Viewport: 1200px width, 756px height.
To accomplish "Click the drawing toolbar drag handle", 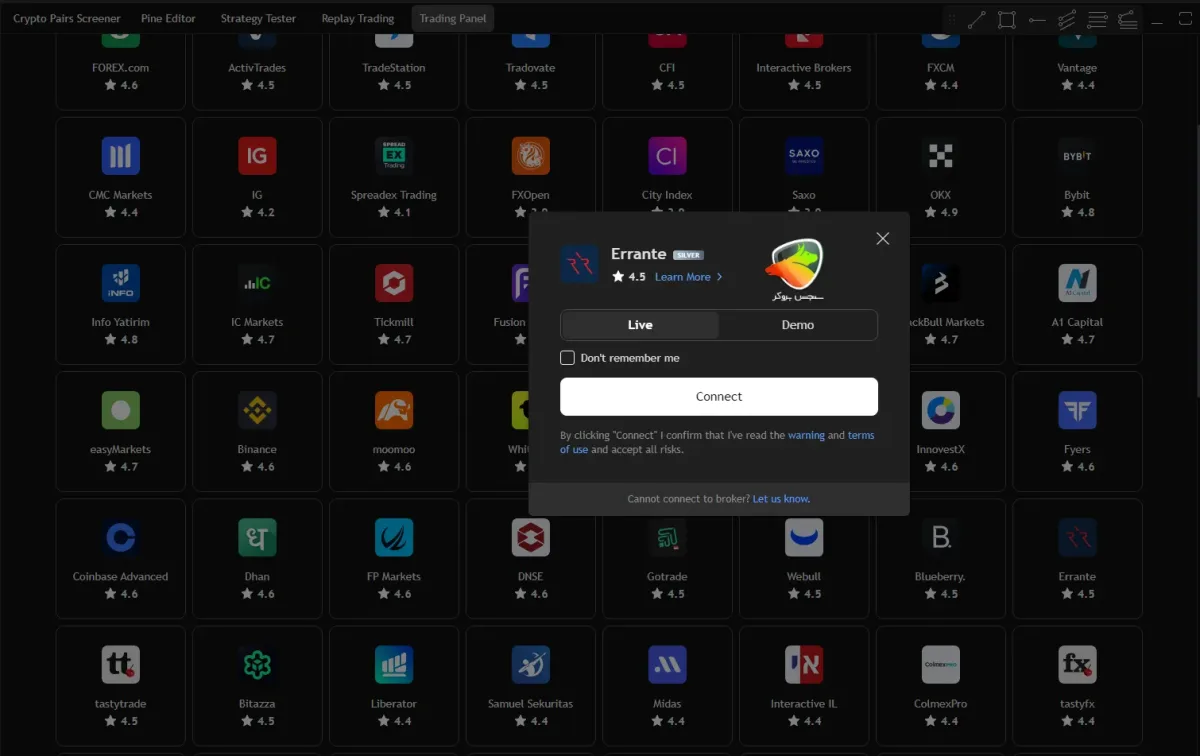I will [953, 19].
